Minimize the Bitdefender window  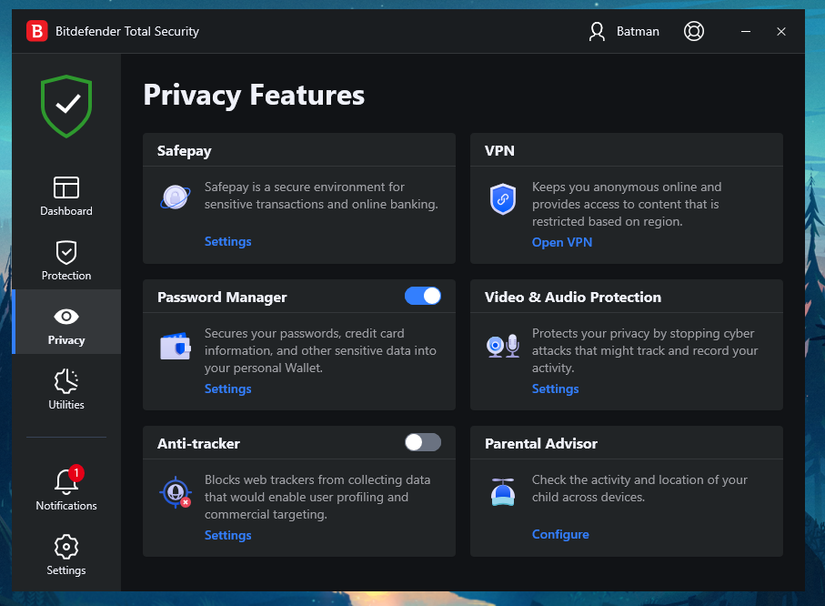(x=746, y=32)
